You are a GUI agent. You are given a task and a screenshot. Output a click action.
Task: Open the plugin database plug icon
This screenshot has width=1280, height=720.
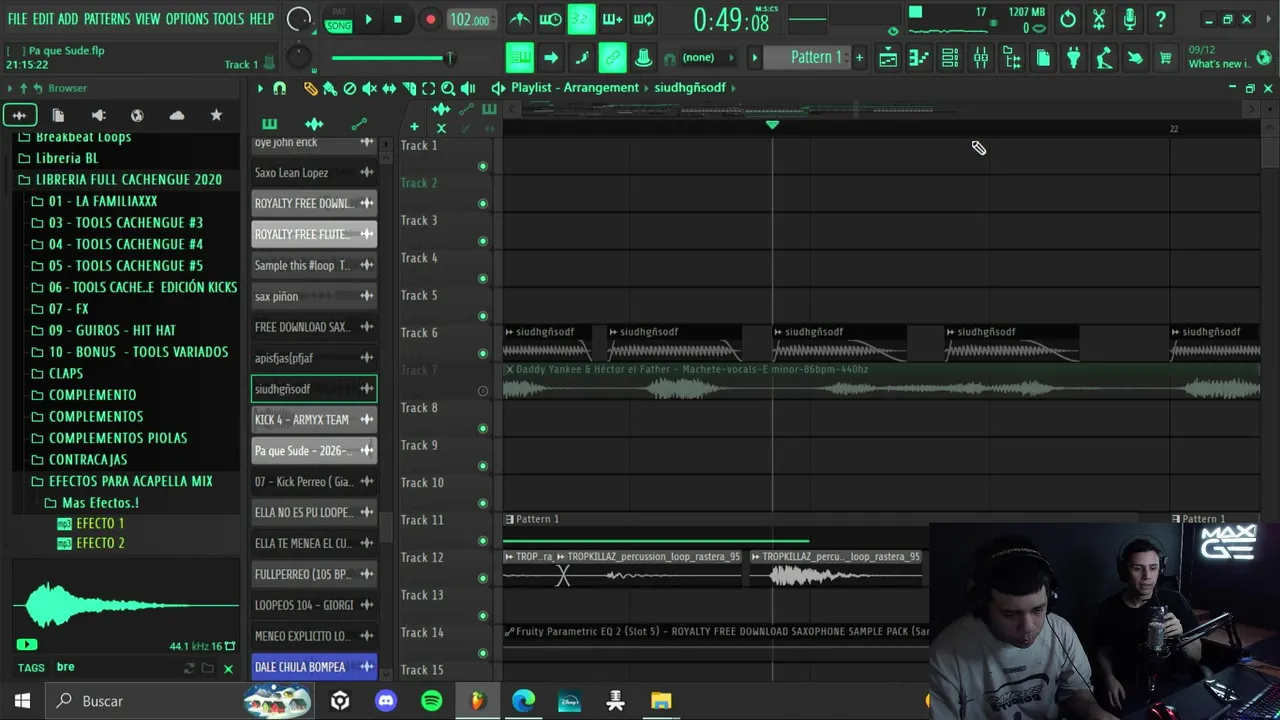(1073, 58)
